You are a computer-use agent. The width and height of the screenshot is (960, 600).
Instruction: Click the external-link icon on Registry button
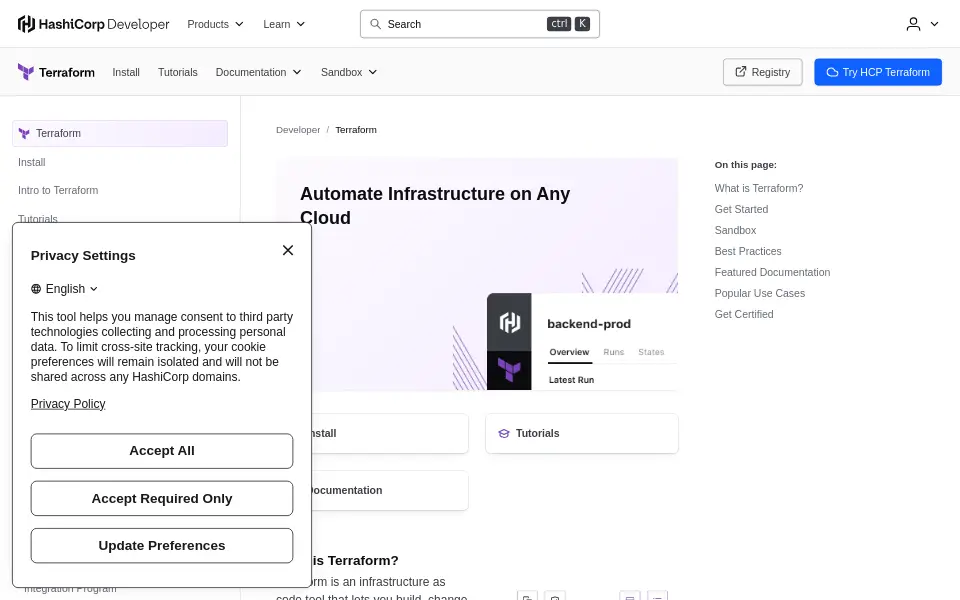coord(740,72)
